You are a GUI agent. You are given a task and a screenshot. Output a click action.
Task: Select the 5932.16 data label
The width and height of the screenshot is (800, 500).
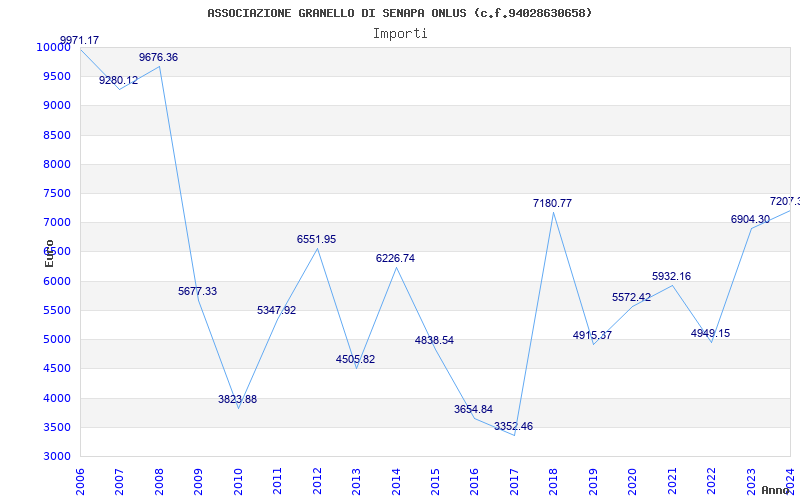pos(671,277)
